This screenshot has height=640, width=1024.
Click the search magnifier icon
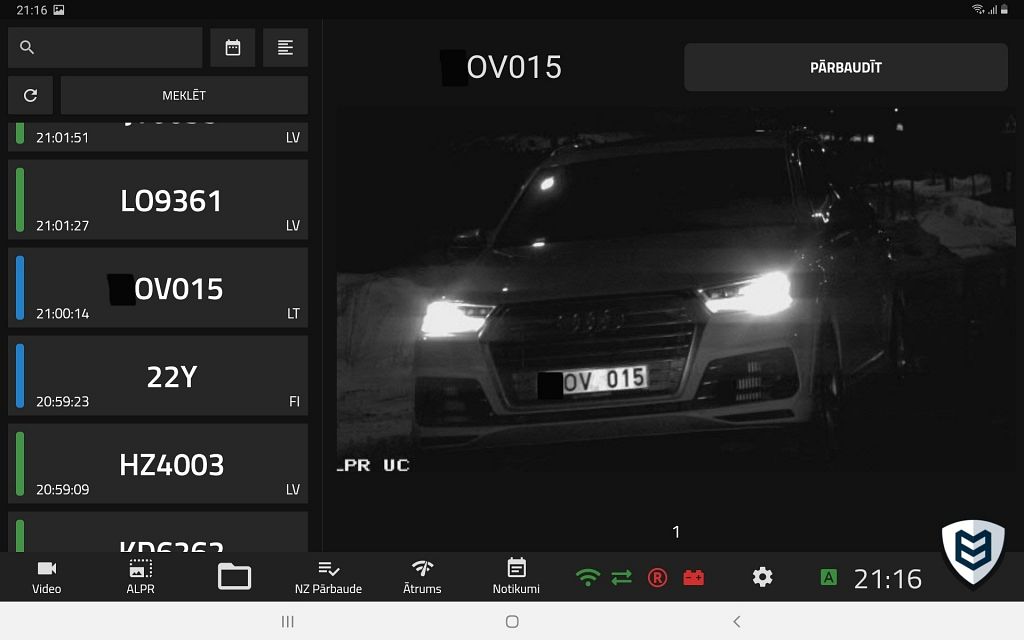point(27,47)
